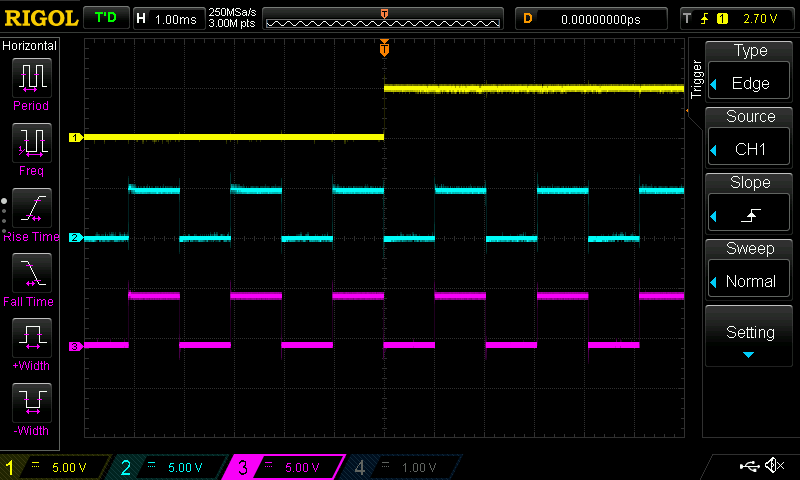Click the Horizontal measurement menu title
This screenshot has width=800, height=480.
30,46
